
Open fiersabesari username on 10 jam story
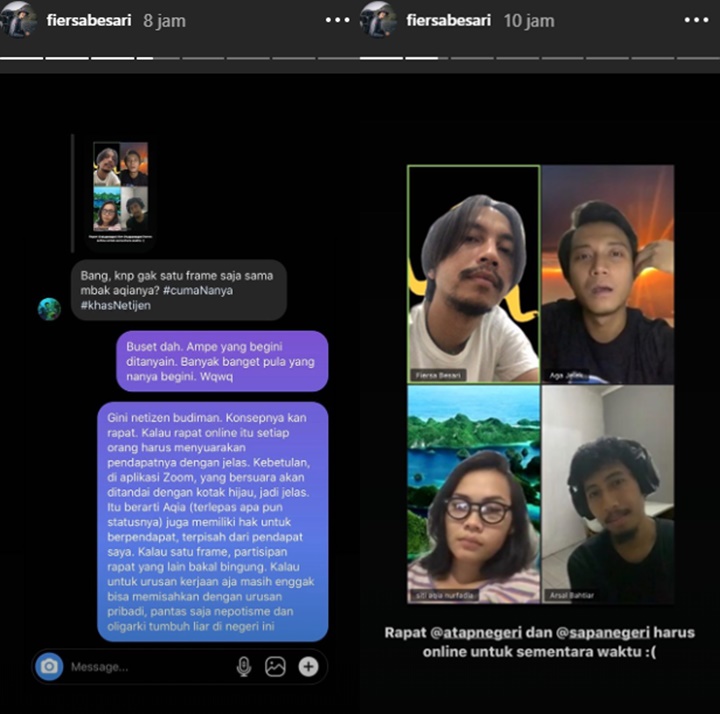449,21
